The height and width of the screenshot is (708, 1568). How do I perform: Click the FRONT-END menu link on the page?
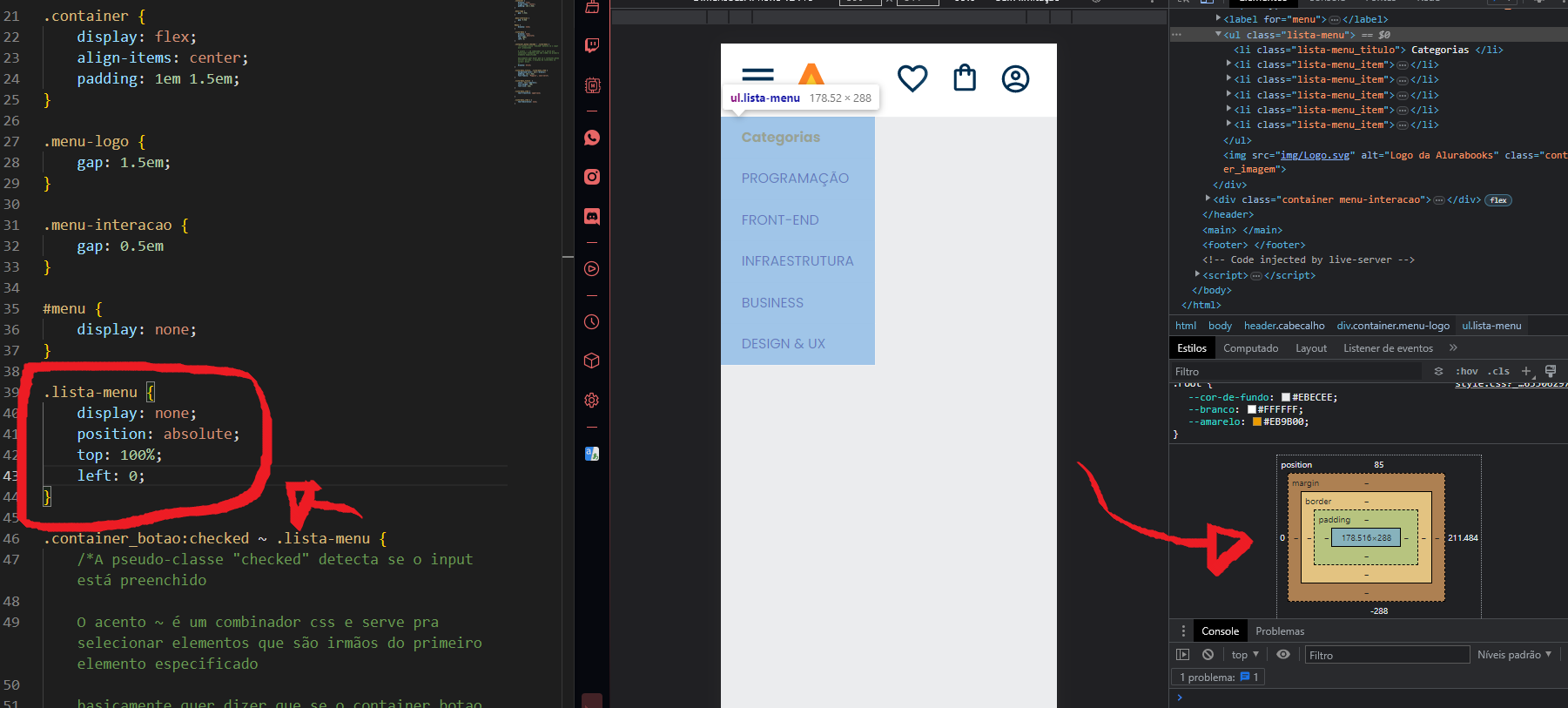780,220
